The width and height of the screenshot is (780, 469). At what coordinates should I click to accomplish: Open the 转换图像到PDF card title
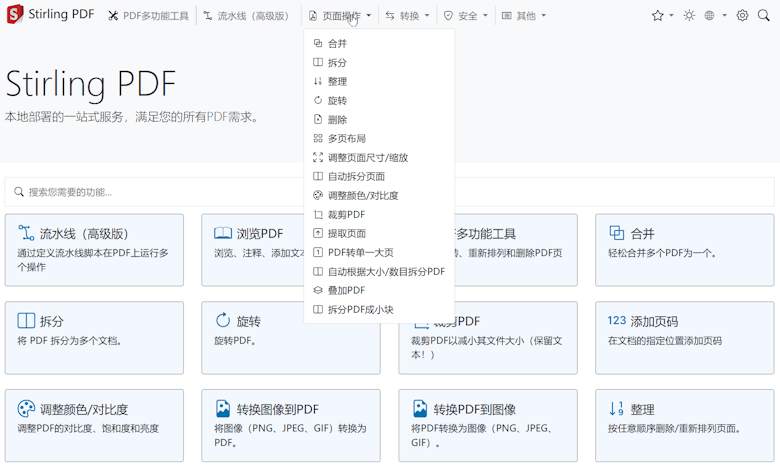pos(277,409)
